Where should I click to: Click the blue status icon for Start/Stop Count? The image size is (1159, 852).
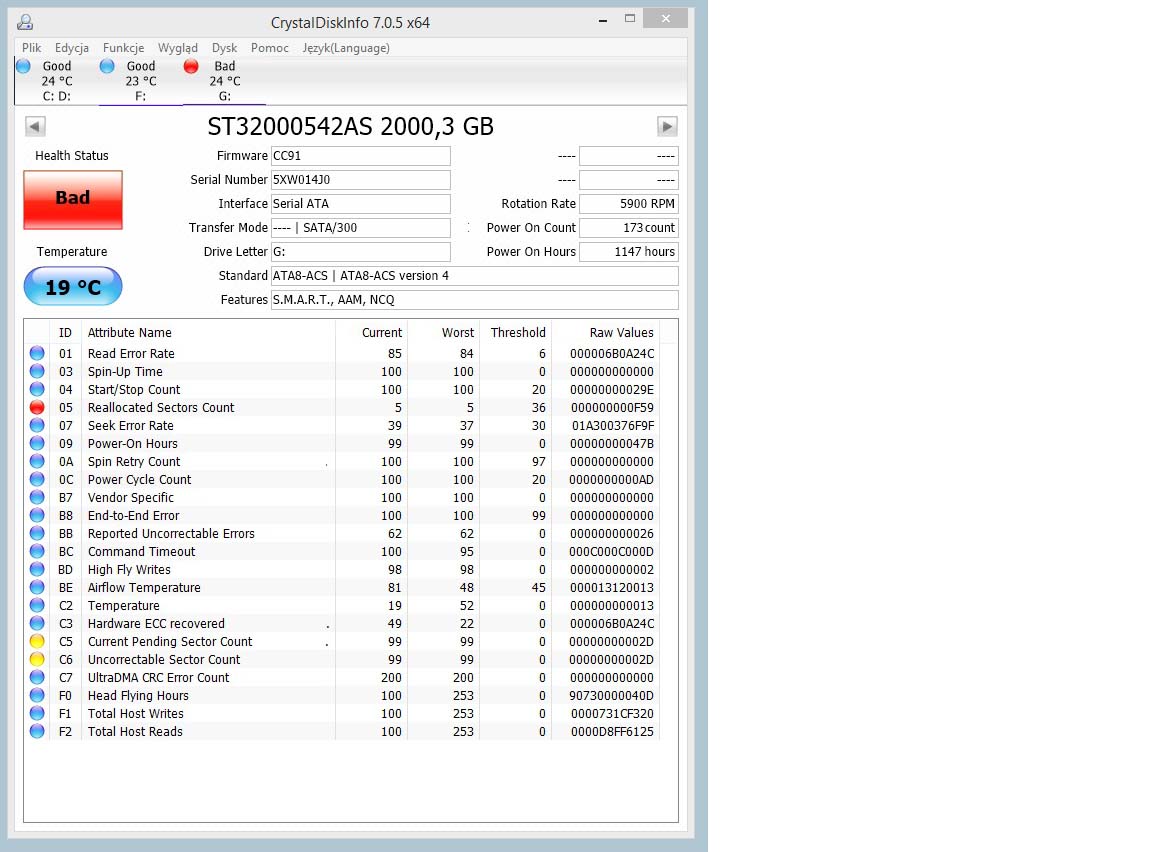coord(37,389)
